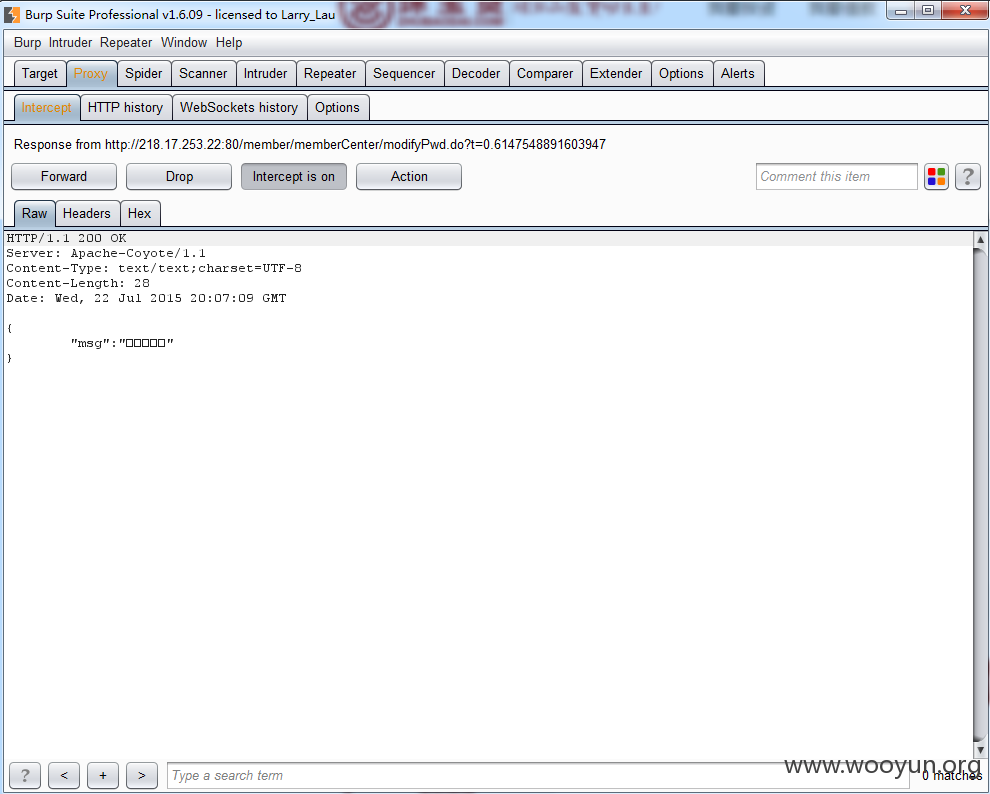
Task: Switch to the Hex view tab
Action: point(140,213)
